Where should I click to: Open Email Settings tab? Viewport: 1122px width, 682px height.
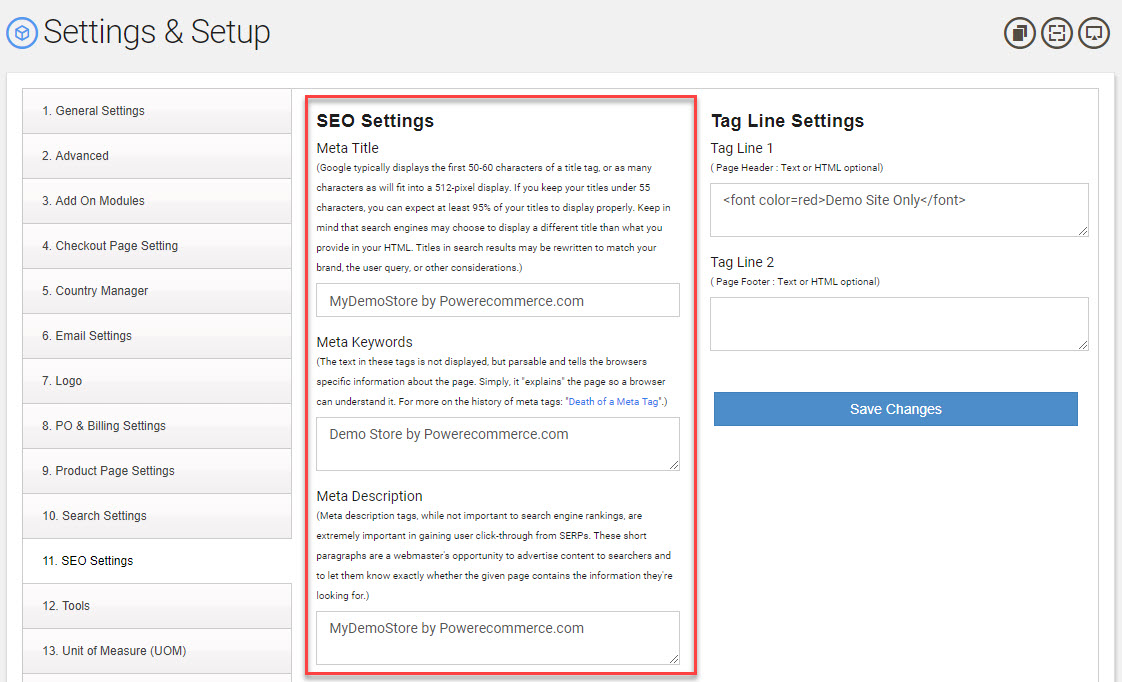click(x=157, y=336)
